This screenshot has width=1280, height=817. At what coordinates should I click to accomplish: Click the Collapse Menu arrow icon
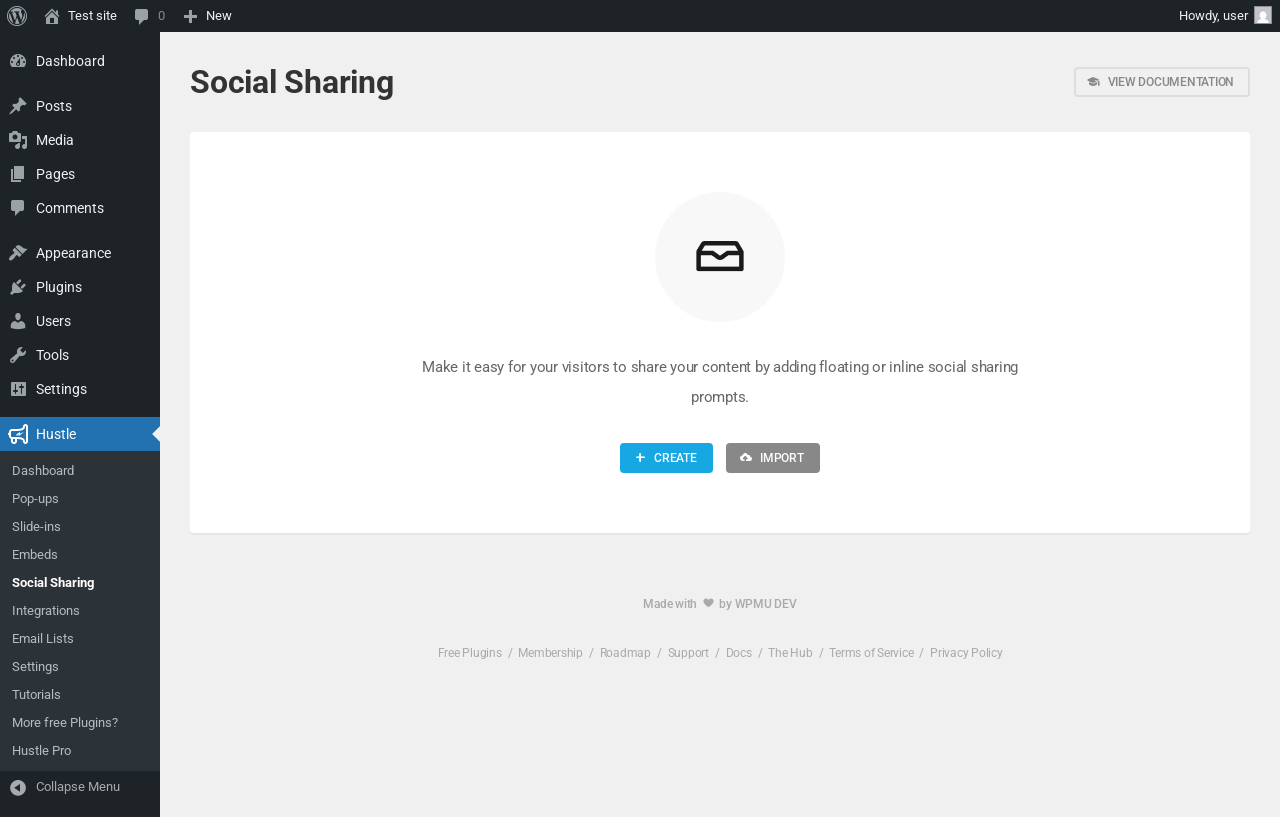pos(18,788)
